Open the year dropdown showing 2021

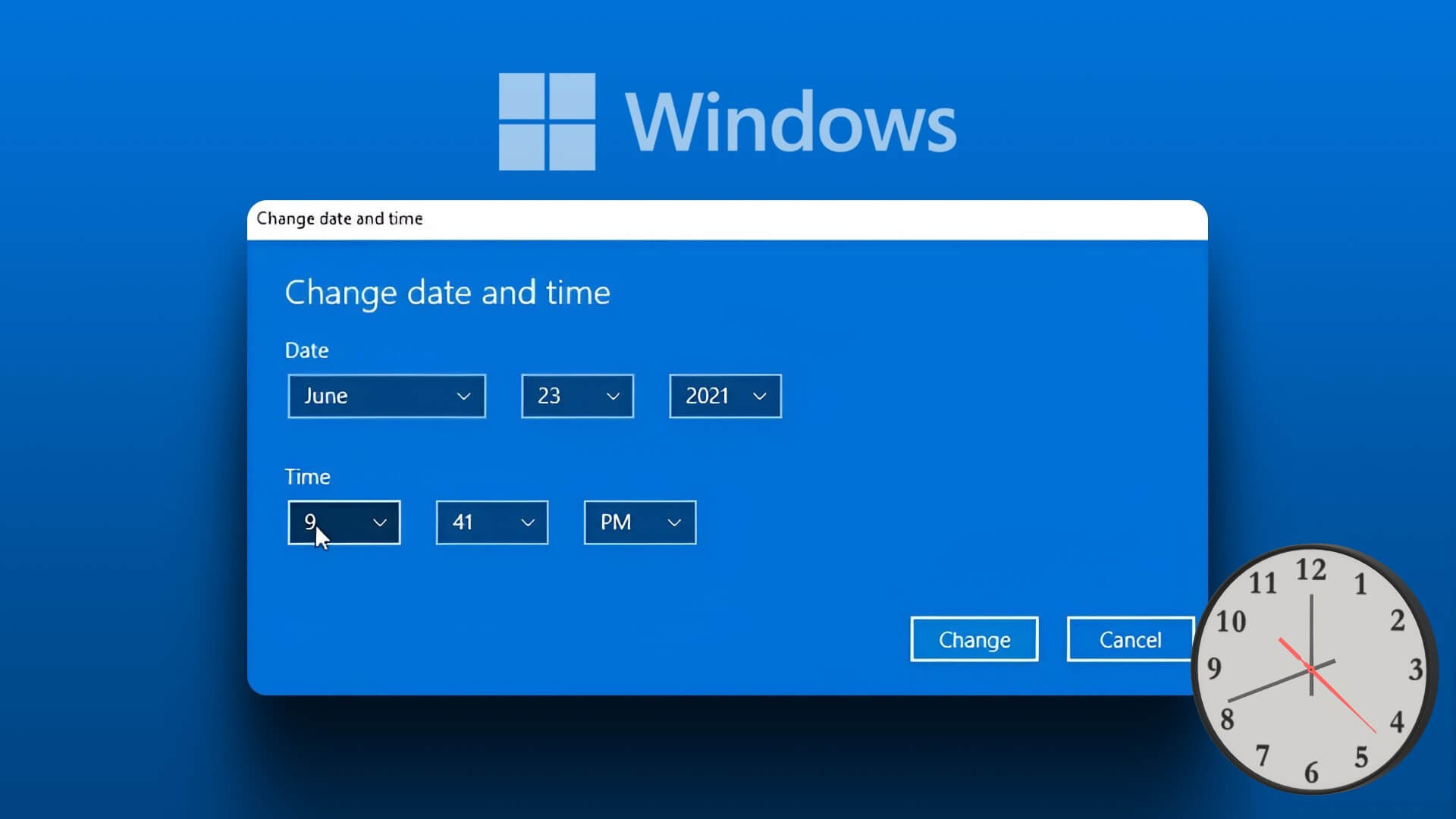[725, 396]
